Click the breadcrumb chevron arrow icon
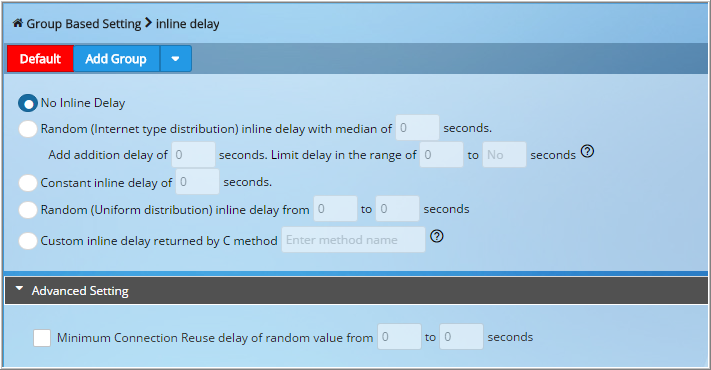Viewport: 711px width, 370px height. (x=149, y=23)
